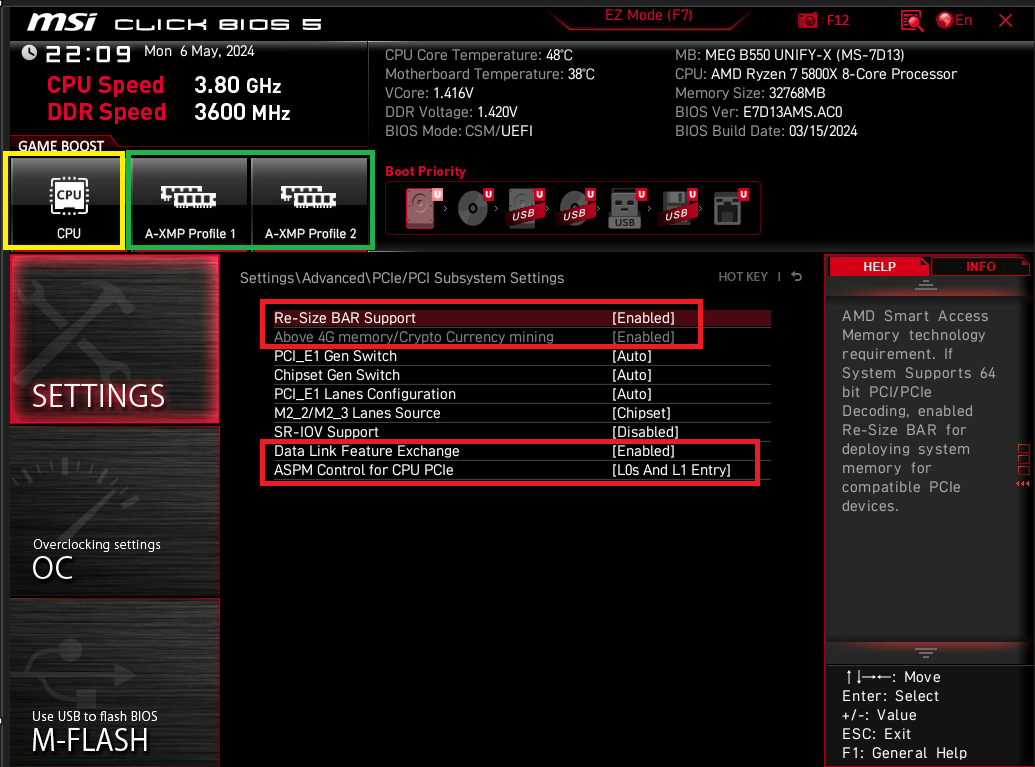Change language via the En globe icon
The width and height of the screenshot is (1035, 767).
tap(954, 20)
